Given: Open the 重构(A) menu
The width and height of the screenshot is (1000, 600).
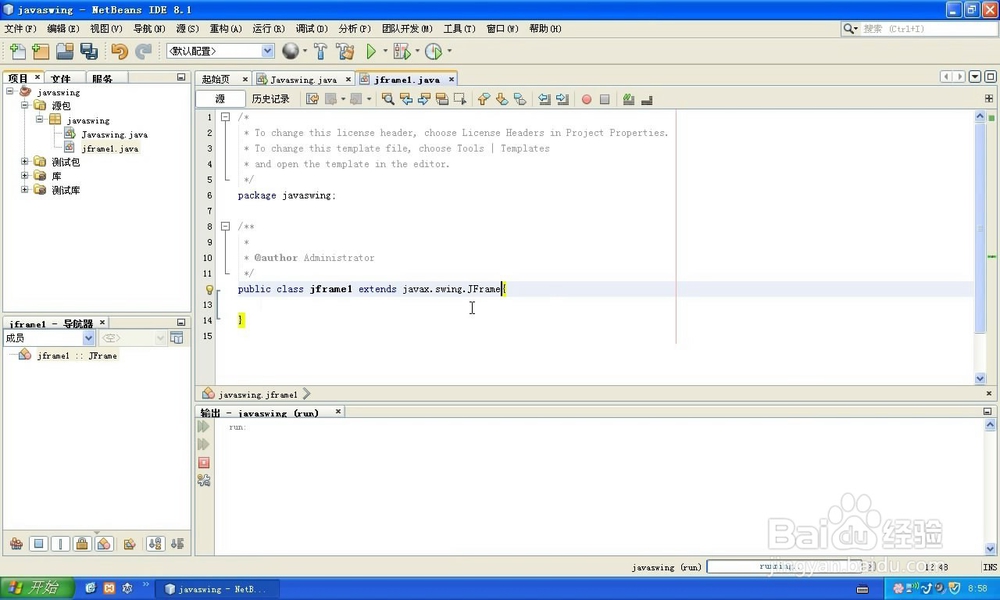Looking at the screenshot, I should [226, 29].
